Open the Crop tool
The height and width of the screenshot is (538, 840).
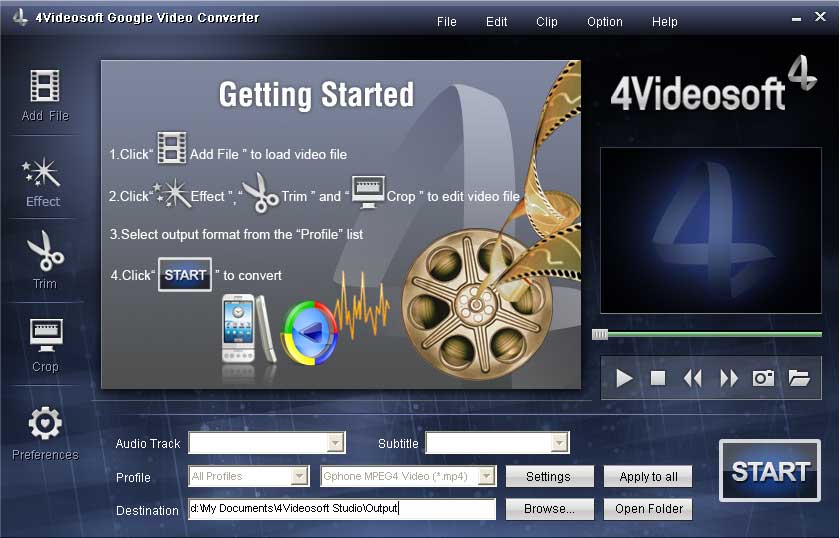[x=45, y=336]
